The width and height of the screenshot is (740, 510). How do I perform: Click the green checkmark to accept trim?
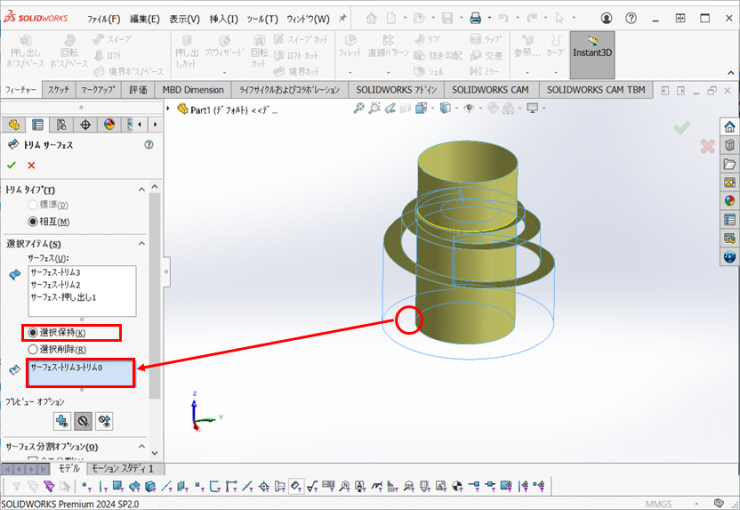(11, 165)
